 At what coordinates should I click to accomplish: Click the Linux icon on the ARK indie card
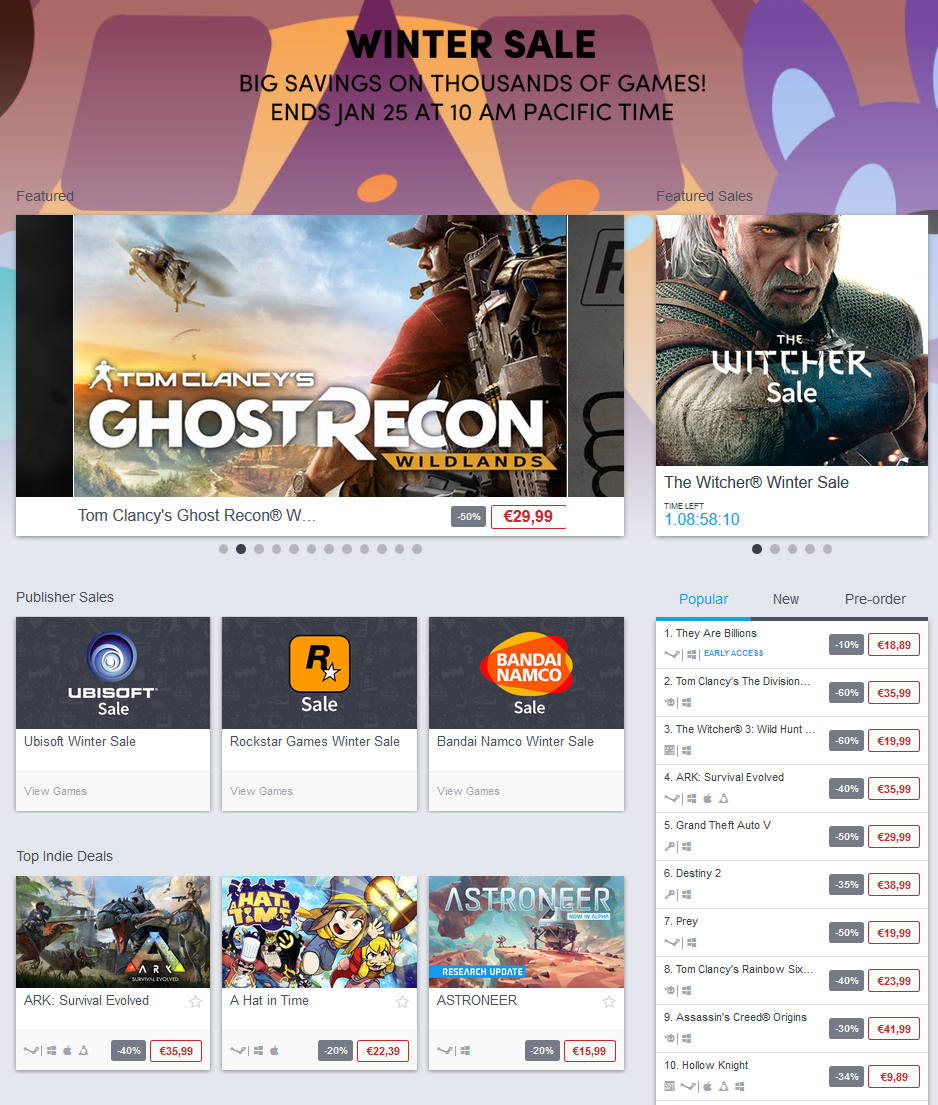coord(84,1051)
